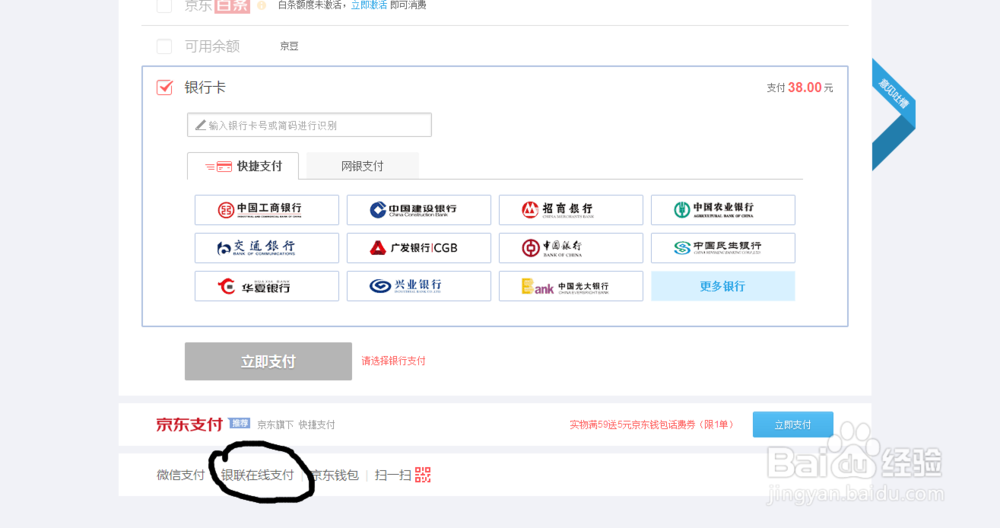Select 中国光大银行 bank option
This screenshot has height=528, width=1000.
tap(571, 286)
